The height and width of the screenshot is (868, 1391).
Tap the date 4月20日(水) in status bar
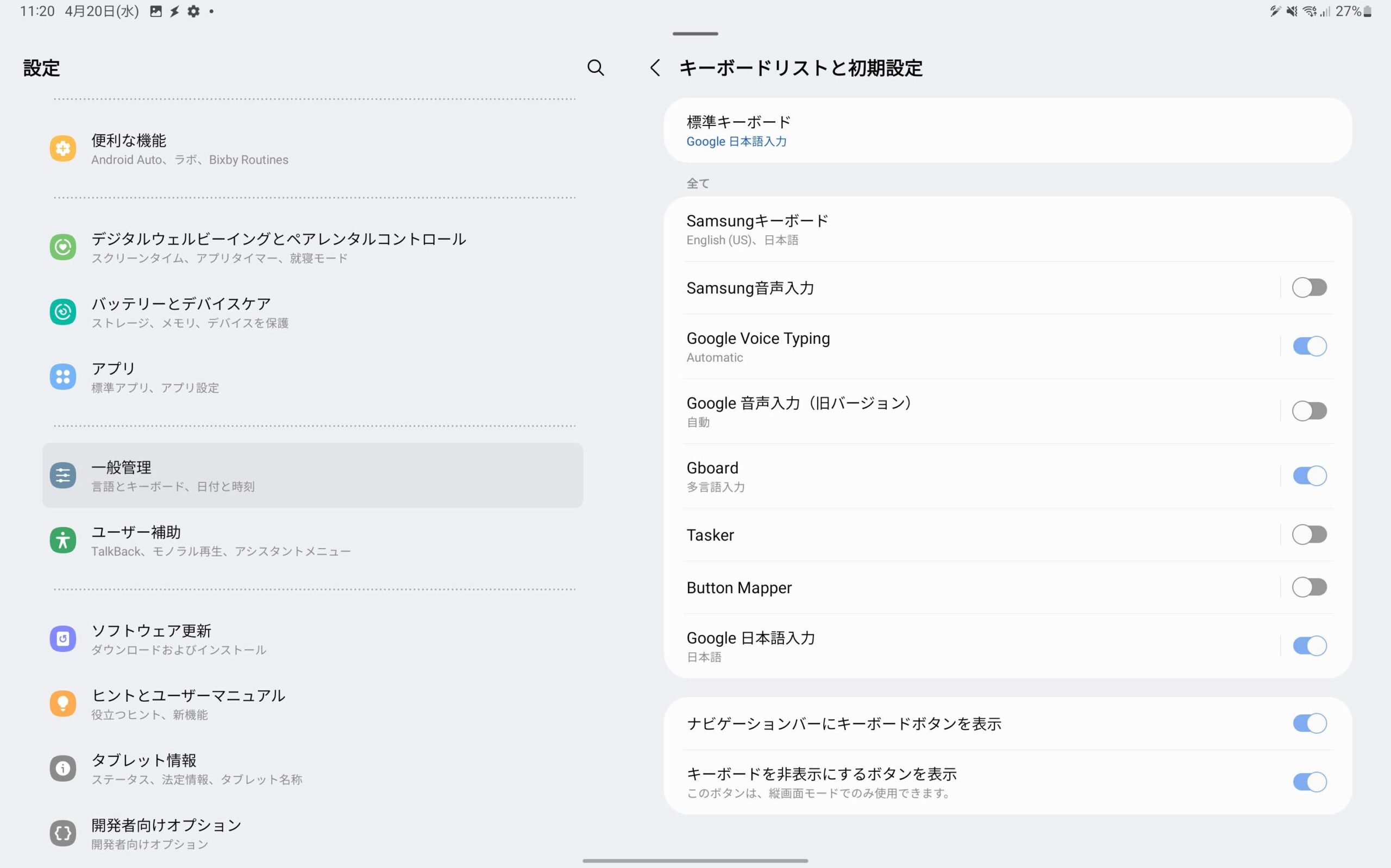(102, 11)
